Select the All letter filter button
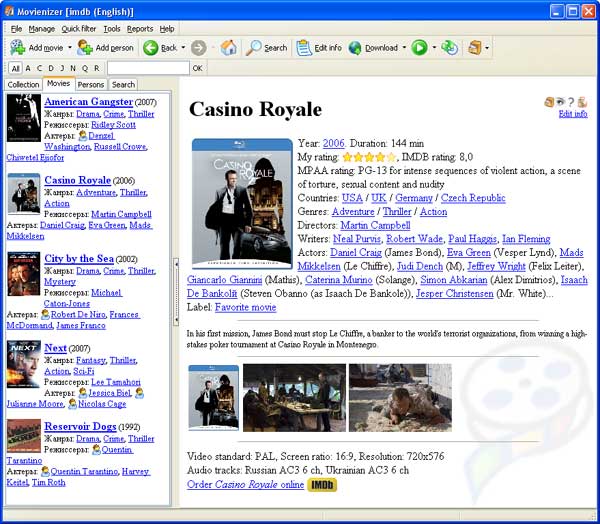This screenshot has width=600, height=524. pos(15,68)
